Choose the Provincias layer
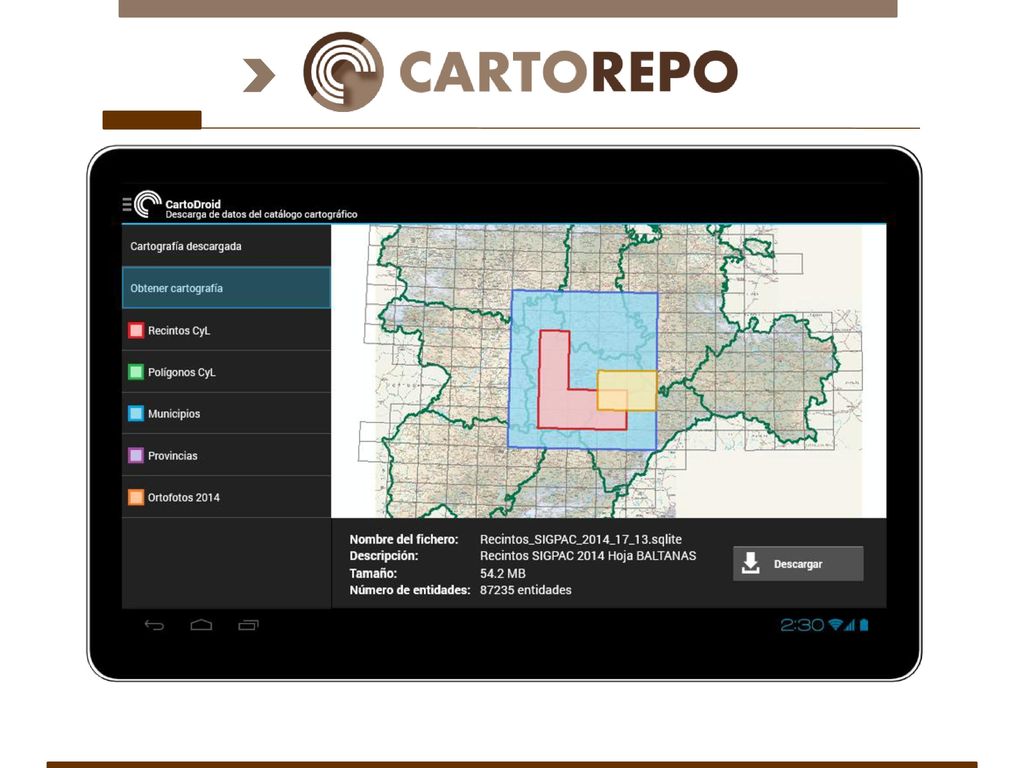The height and width of the screenshot is (768, 1024). (227, 455)
